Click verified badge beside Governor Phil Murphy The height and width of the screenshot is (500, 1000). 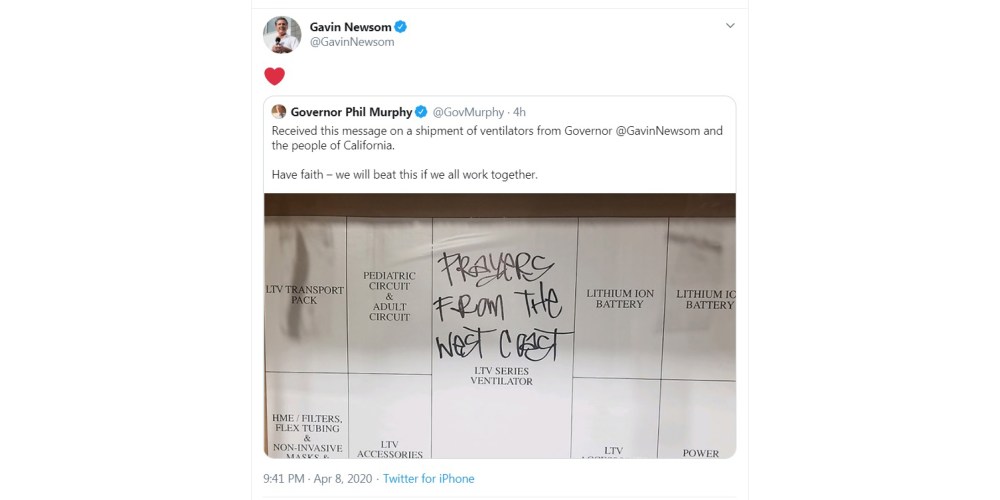(421, 112)
